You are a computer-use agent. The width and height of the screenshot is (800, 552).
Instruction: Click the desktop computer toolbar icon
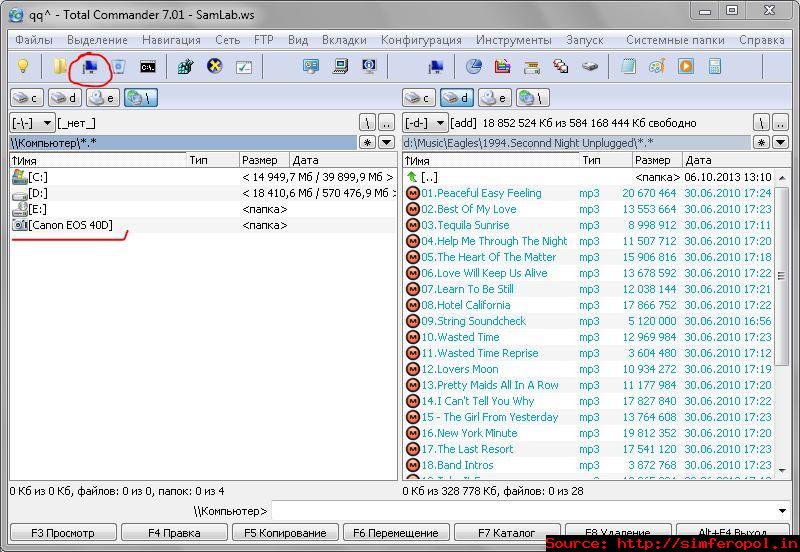340,66
